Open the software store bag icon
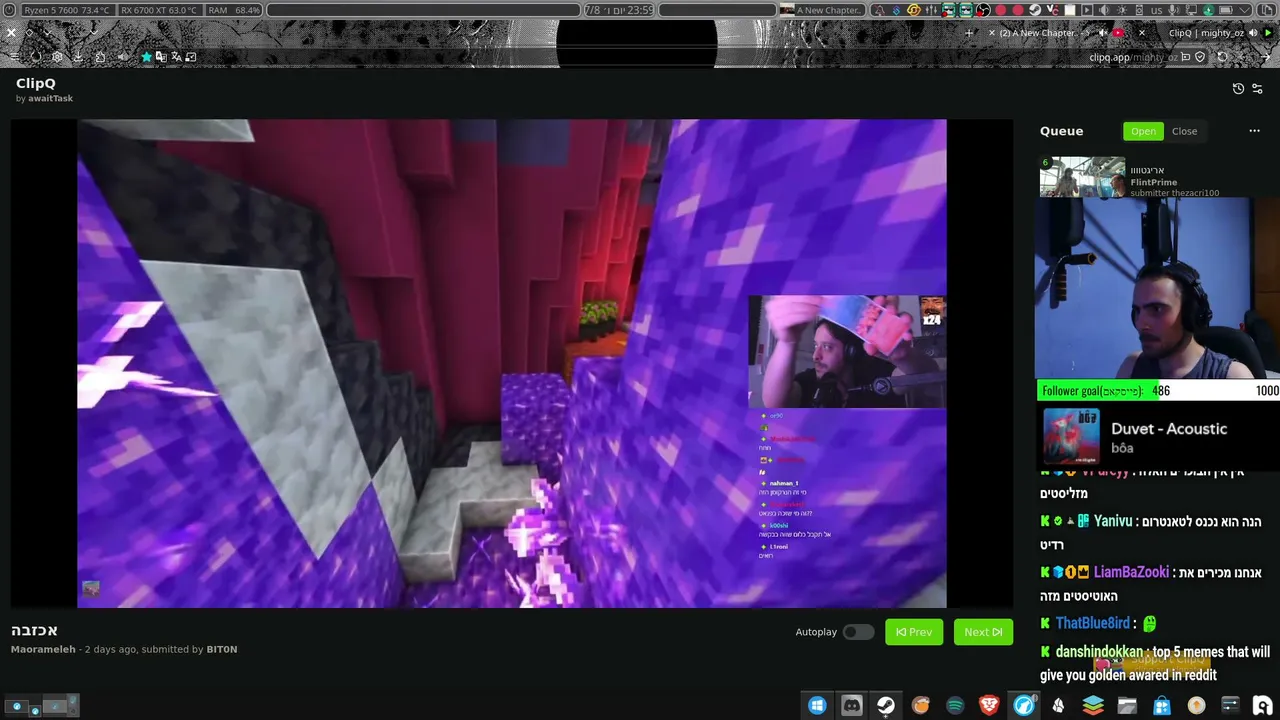 [1162, 705]
